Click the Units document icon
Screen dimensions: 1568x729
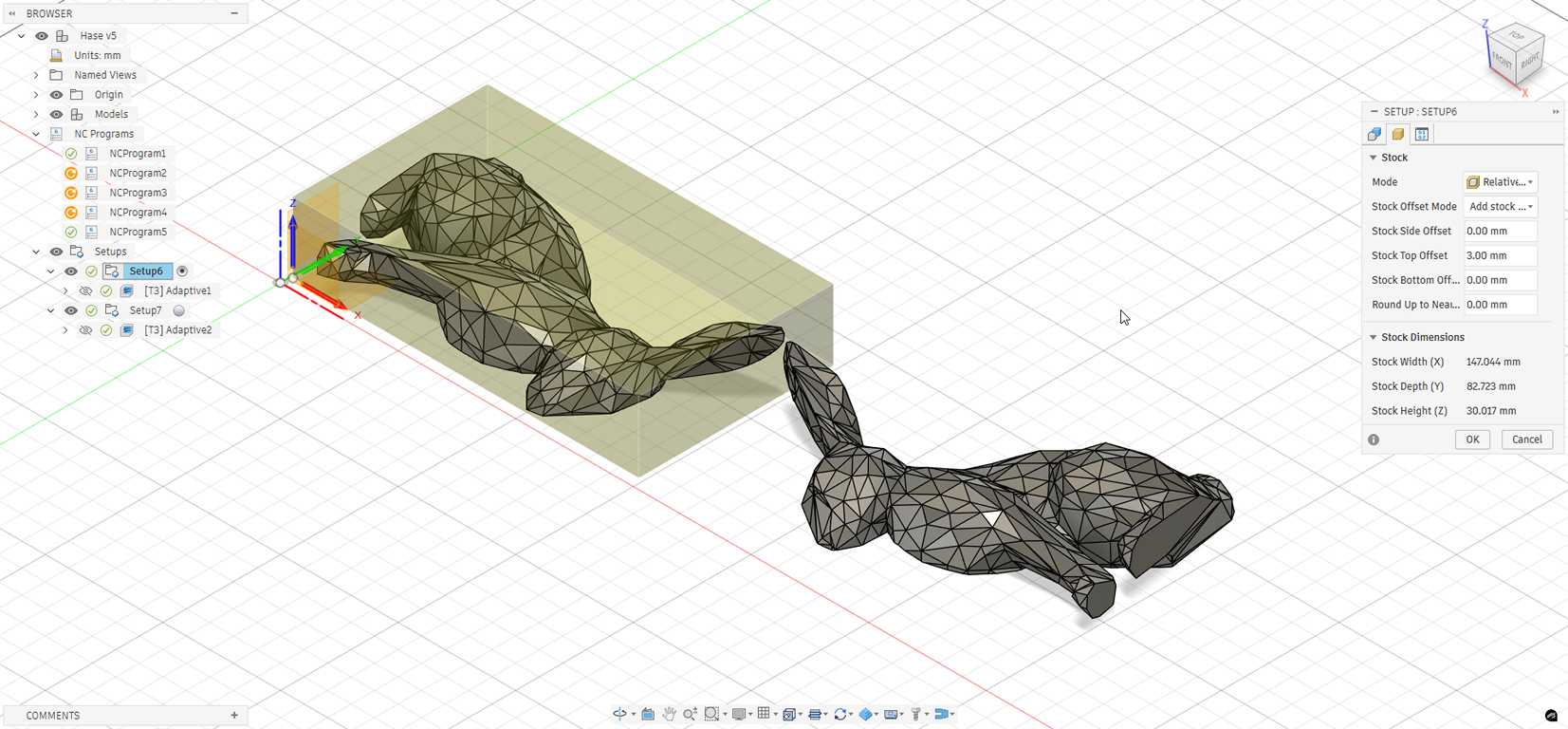point(56,55)
